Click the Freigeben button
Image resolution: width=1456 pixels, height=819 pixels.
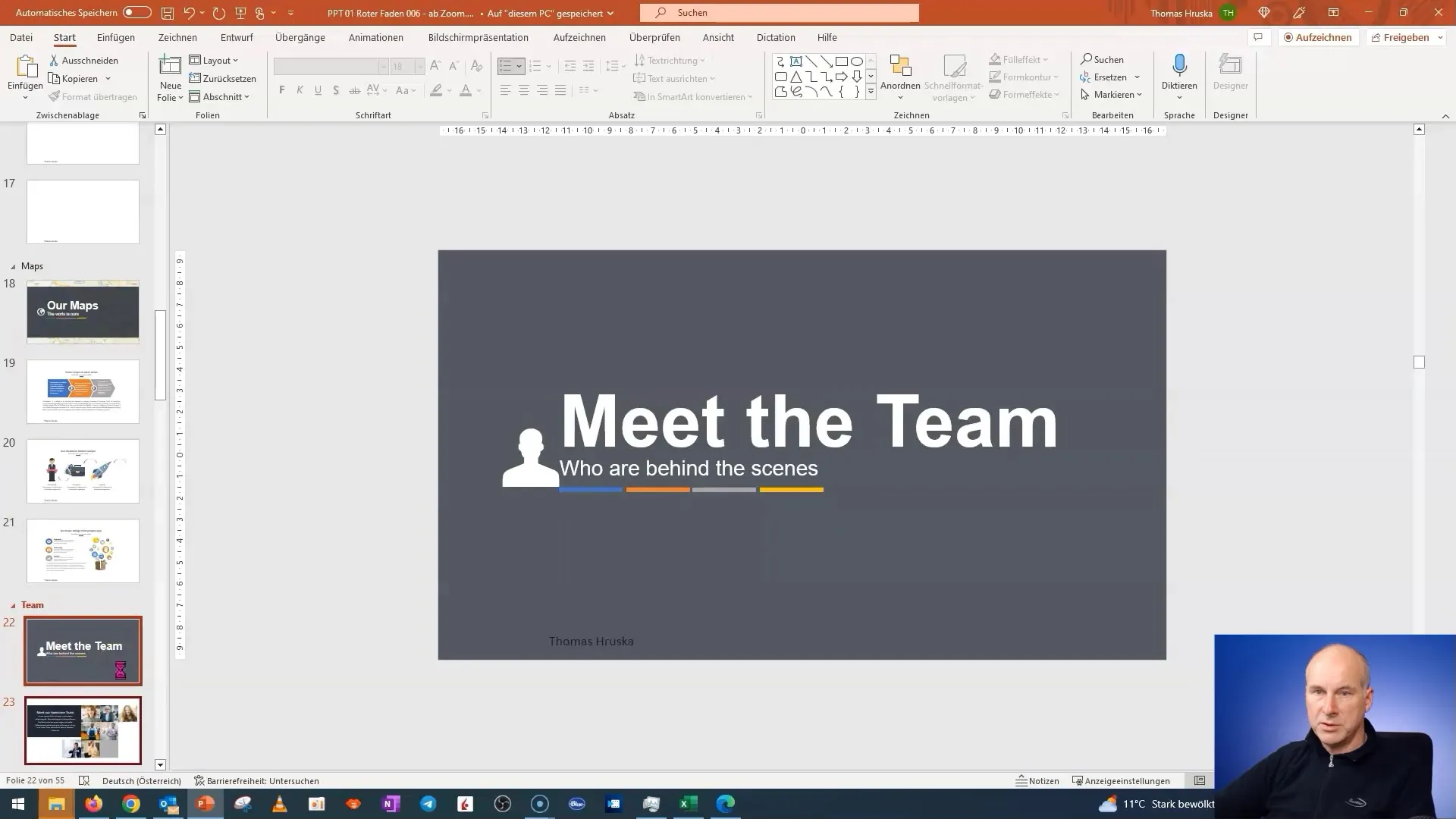click(x=1407, y=37)
